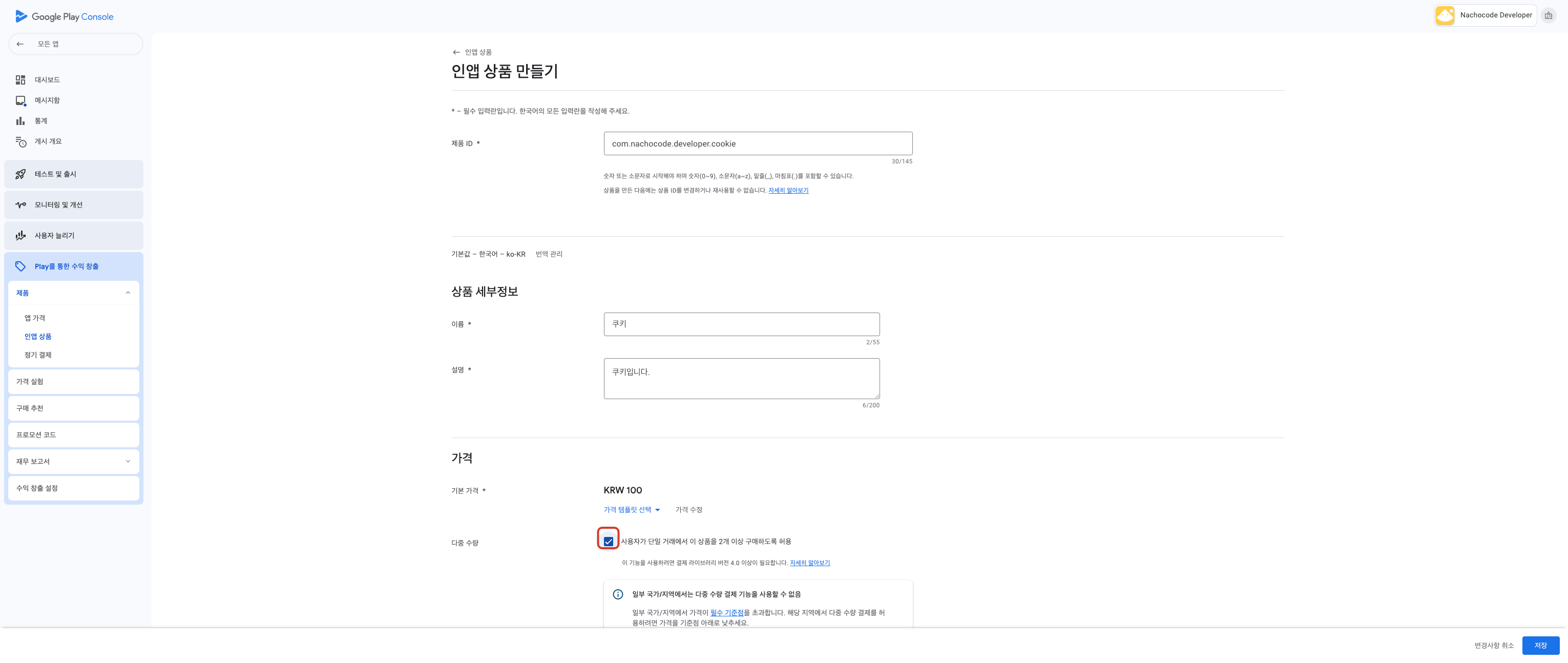The height and width of the screenshot is (663, 1568).
Task: Click 변경사항 취소 to discard changes
Action: pyautogui.click(x=1493, y=646)
